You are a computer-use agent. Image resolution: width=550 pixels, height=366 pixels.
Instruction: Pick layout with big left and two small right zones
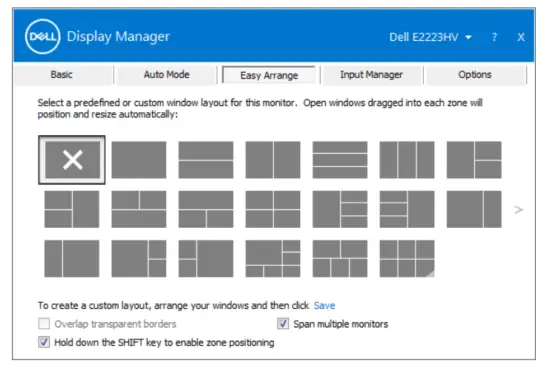coord(139,259)
